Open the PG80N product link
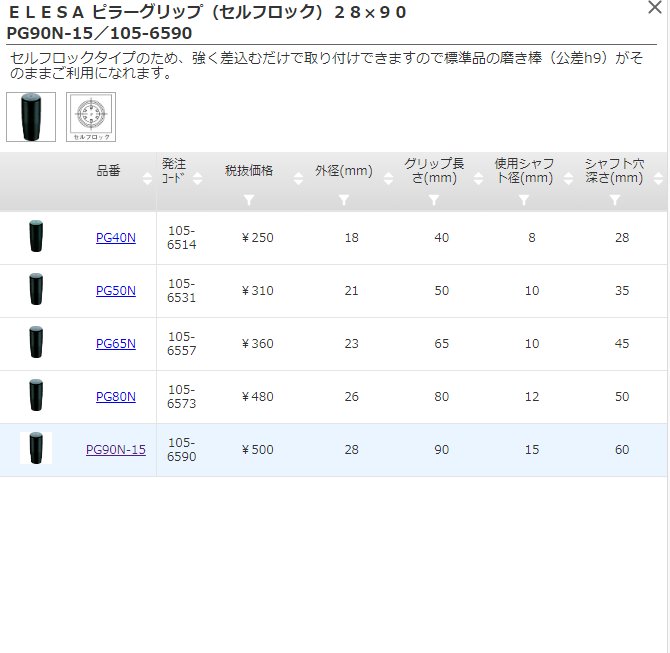 [x=116, y=397]
